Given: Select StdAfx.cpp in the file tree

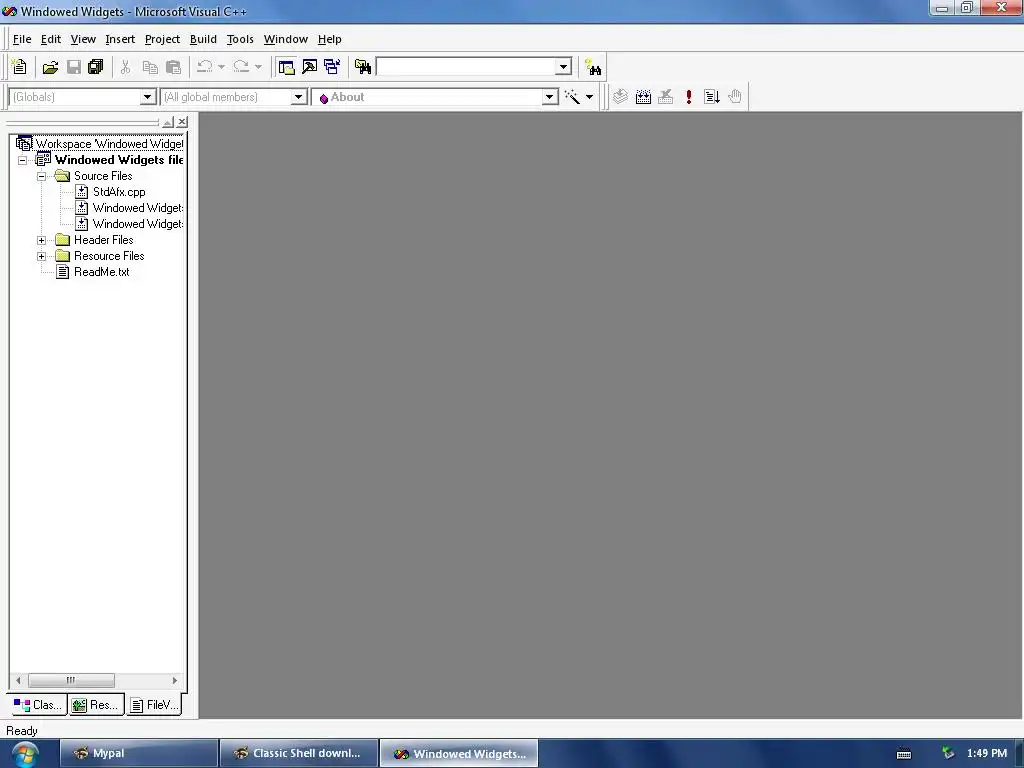Looking at the screenshot, I should pos(119,192).
